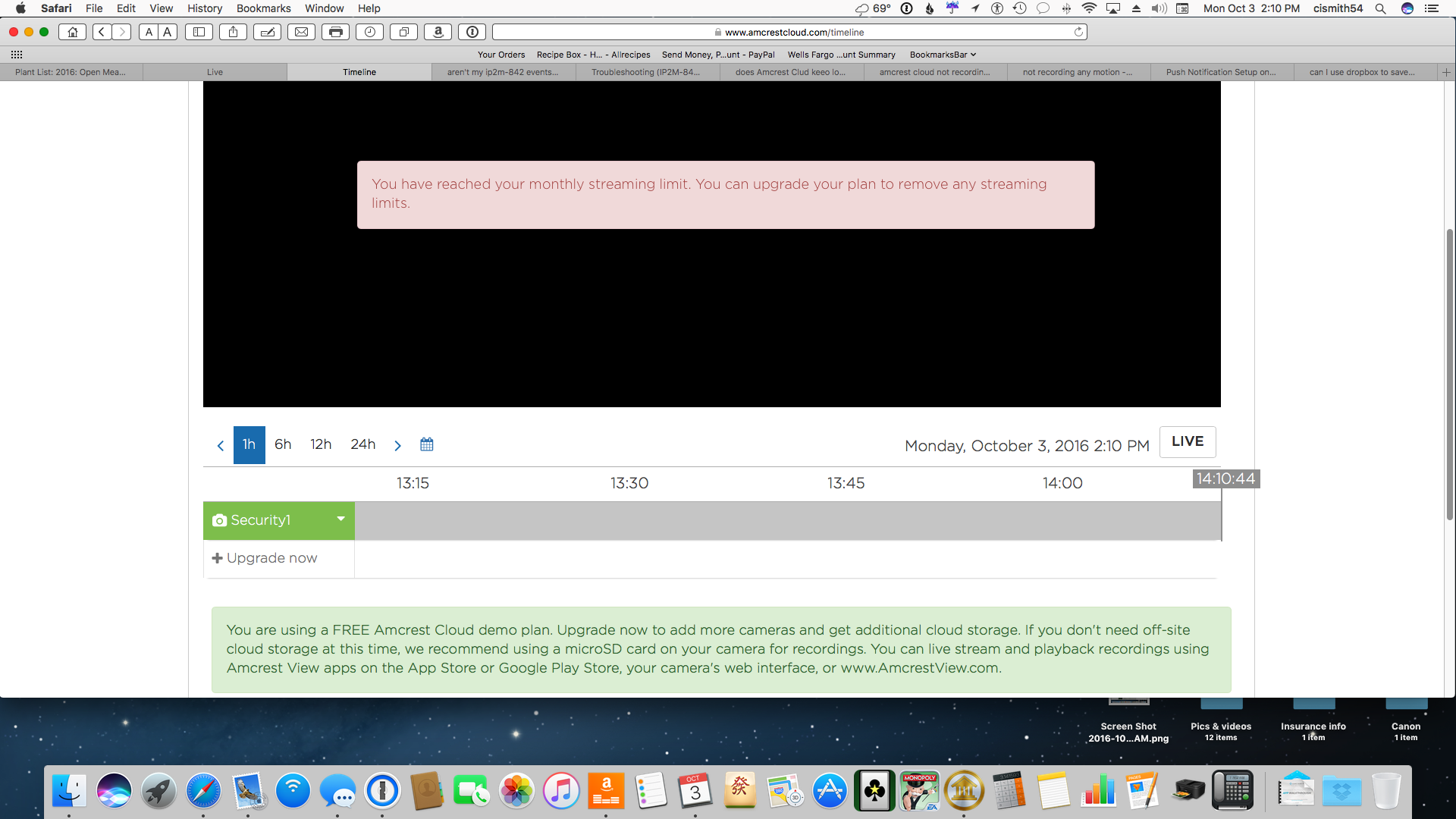Click the smaller text size button
The height and width of the screenshot is (819, 1456).
149,32
